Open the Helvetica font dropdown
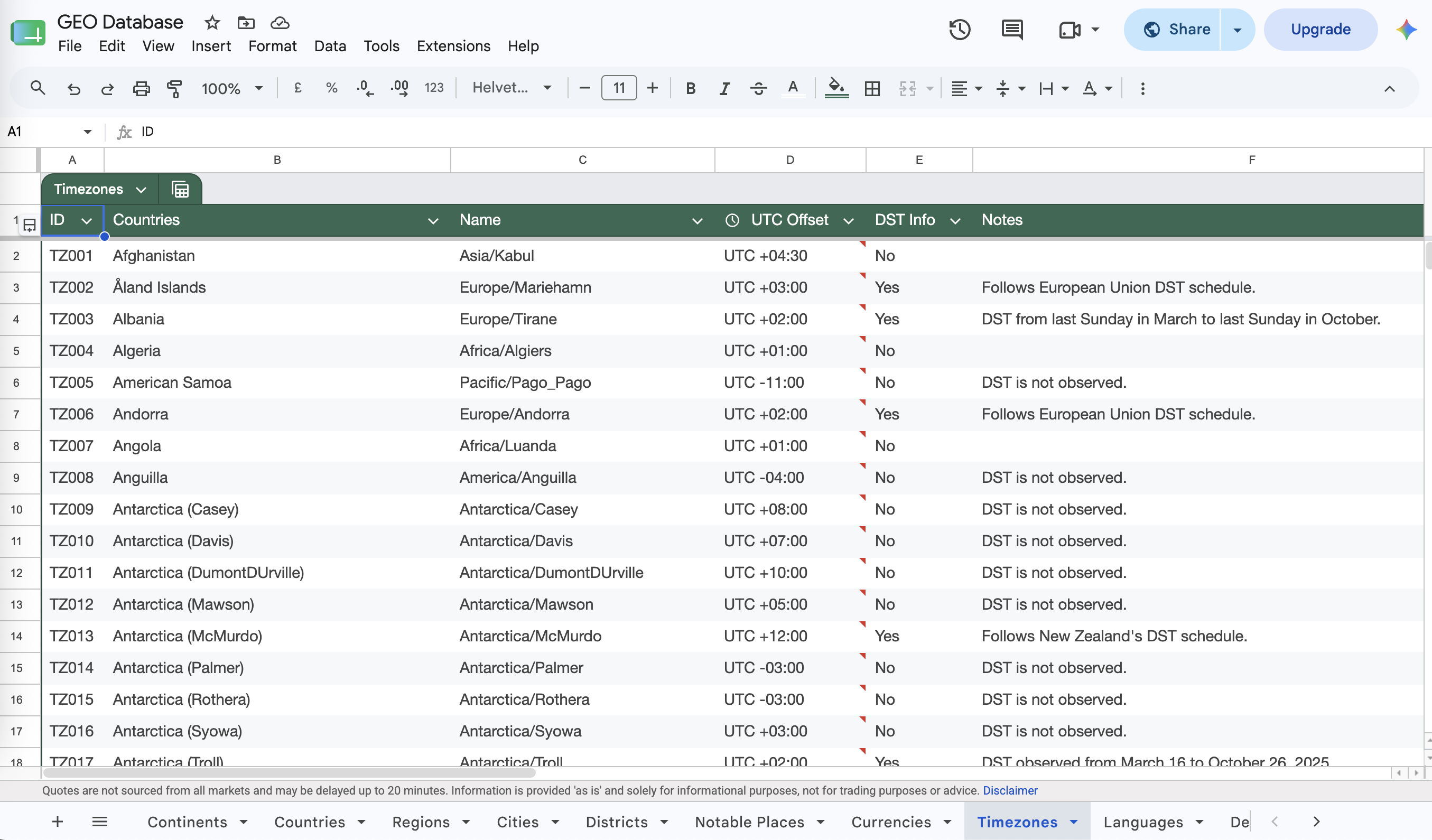The height and width of the screenshot is (840, 1432). point(512,88)
